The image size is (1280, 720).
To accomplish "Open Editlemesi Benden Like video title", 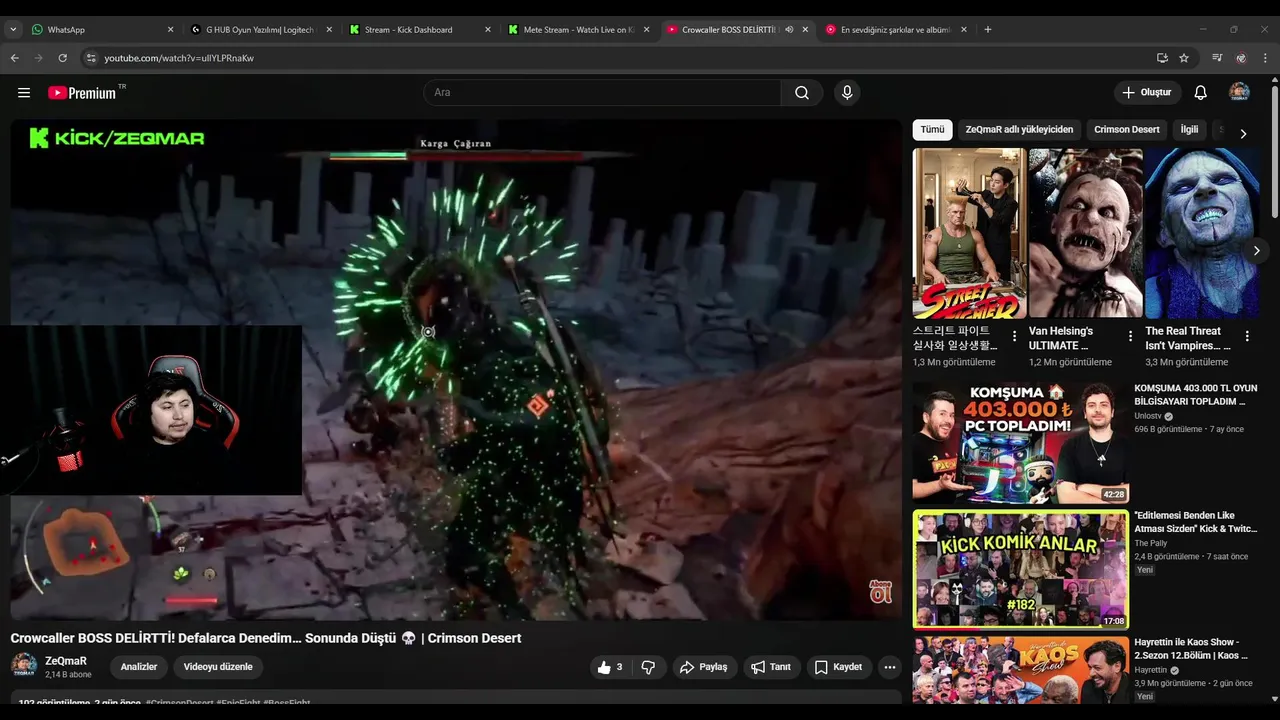I will [x=1196, y=522].
